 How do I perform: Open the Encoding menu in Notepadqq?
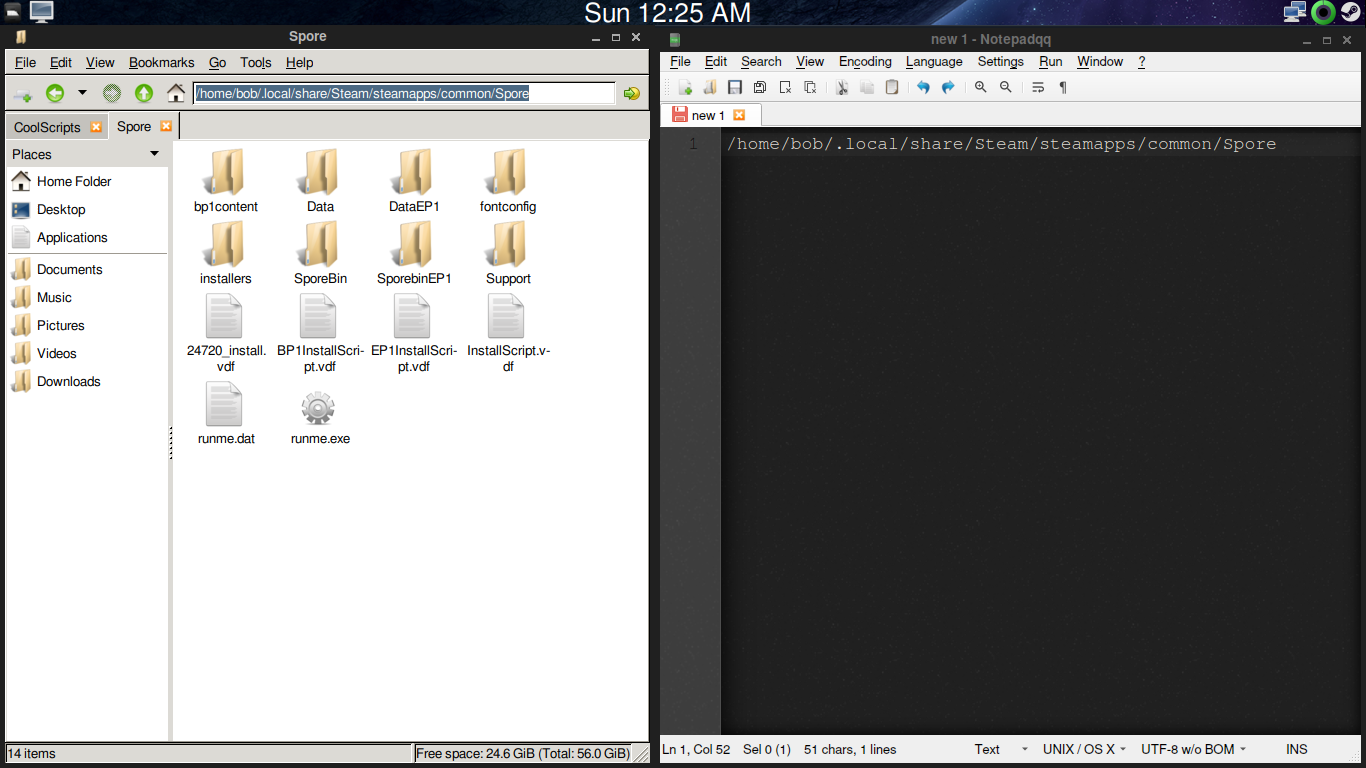(x=865, y=61)
